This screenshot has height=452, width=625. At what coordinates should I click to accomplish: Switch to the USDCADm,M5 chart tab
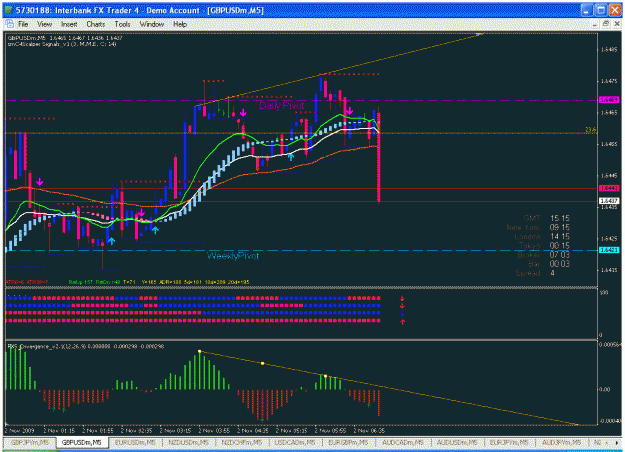click(295, 442)
